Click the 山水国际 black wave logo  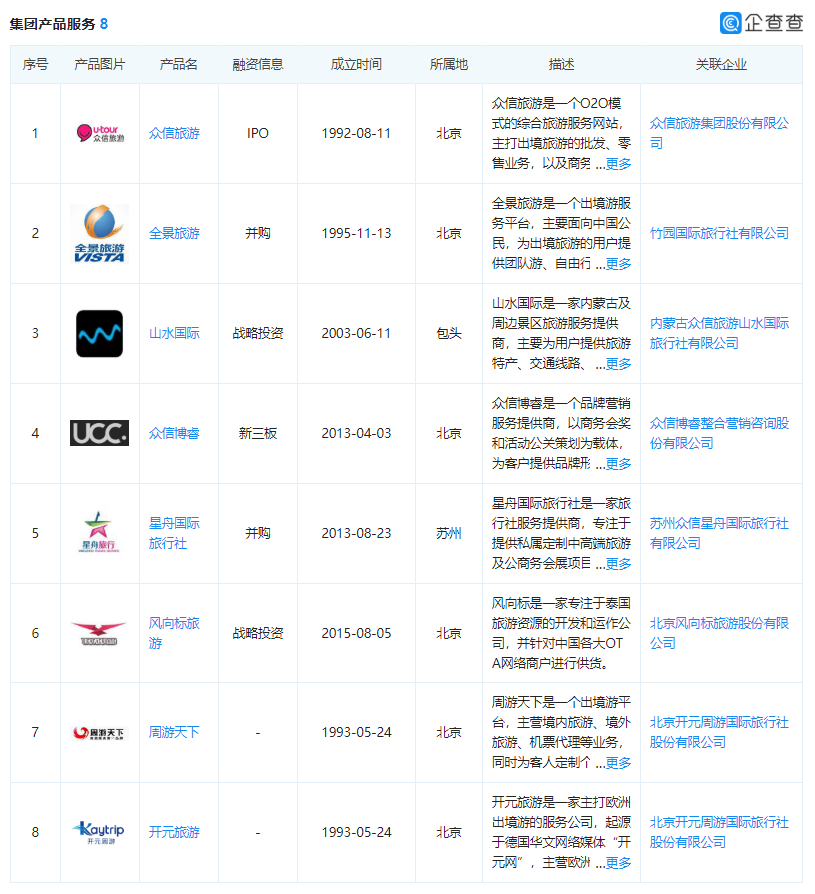pyautogui.click(x=99, y=334)
